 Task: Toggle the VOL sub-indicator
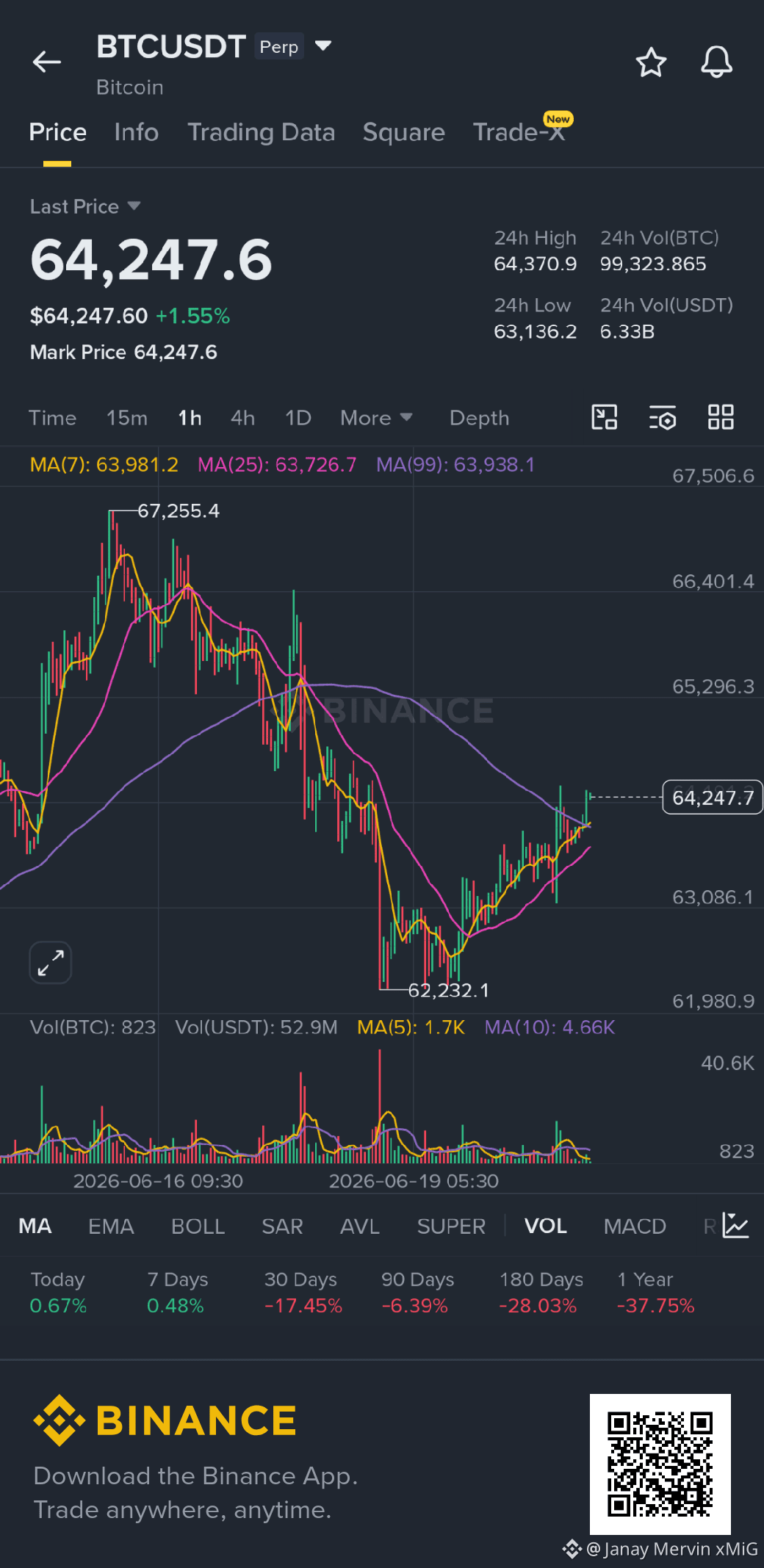[x=546, y=1226]
